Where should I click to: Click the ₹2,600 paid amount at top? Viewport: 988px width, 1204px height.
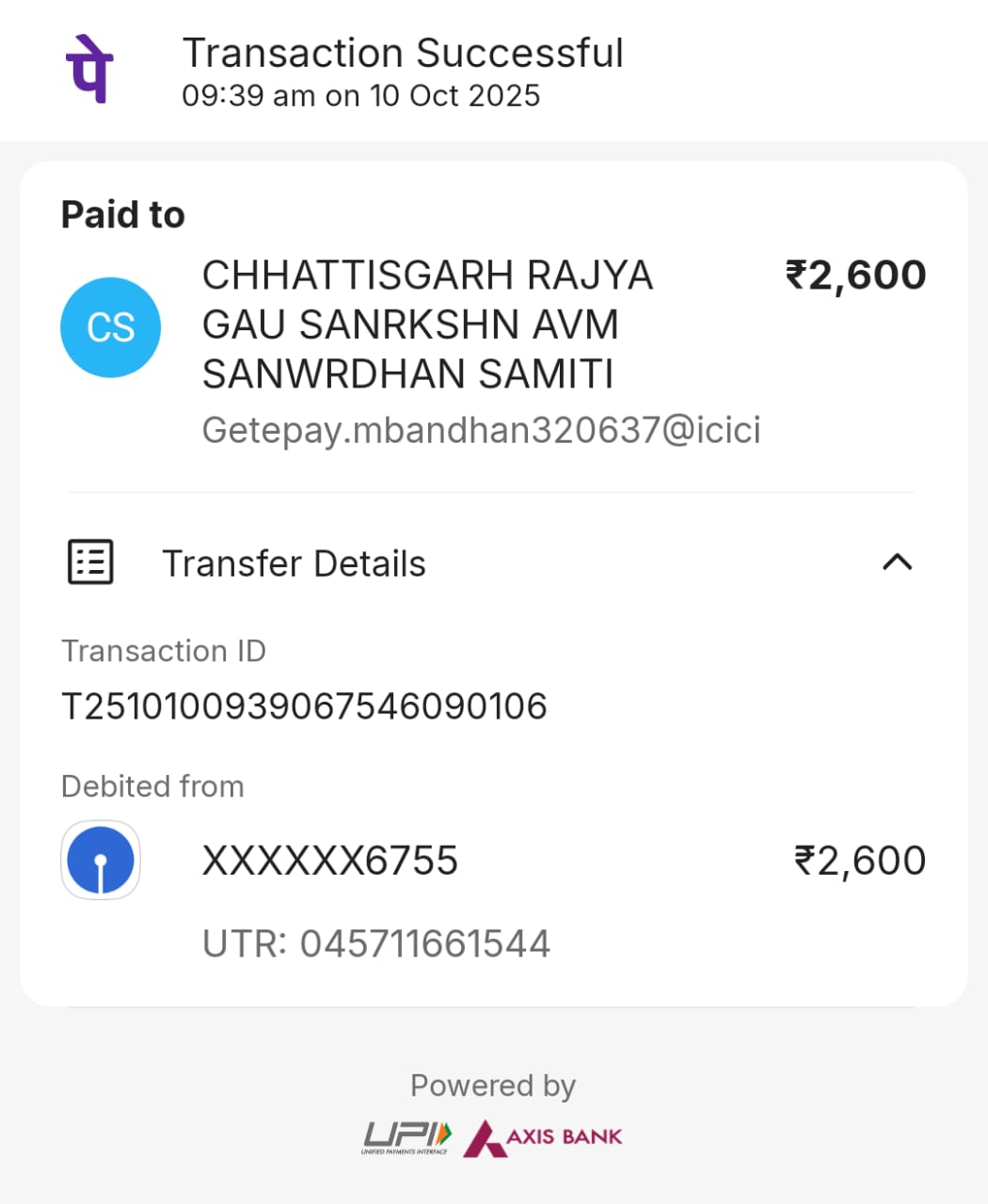tap(855, 276)
